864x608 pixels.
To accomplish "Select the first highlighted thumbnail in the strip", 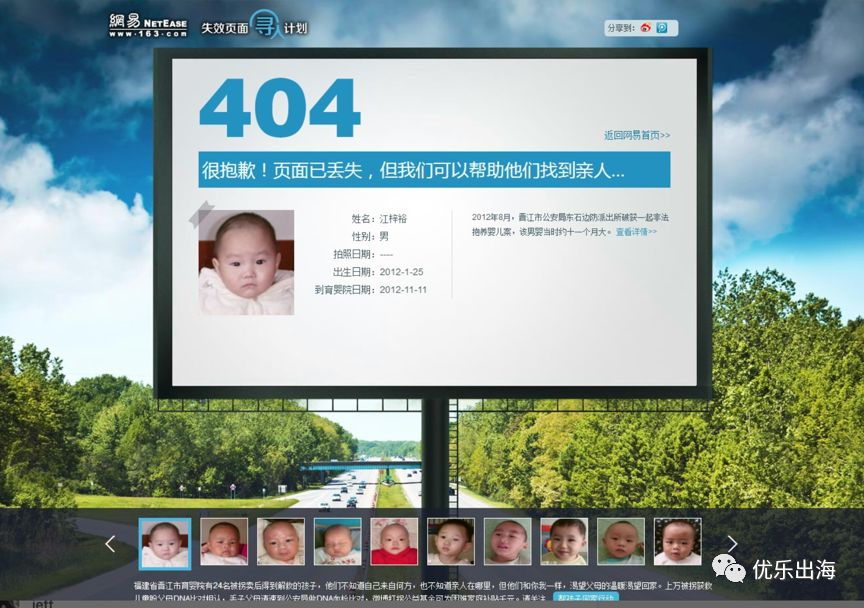I will pos(165,543).
